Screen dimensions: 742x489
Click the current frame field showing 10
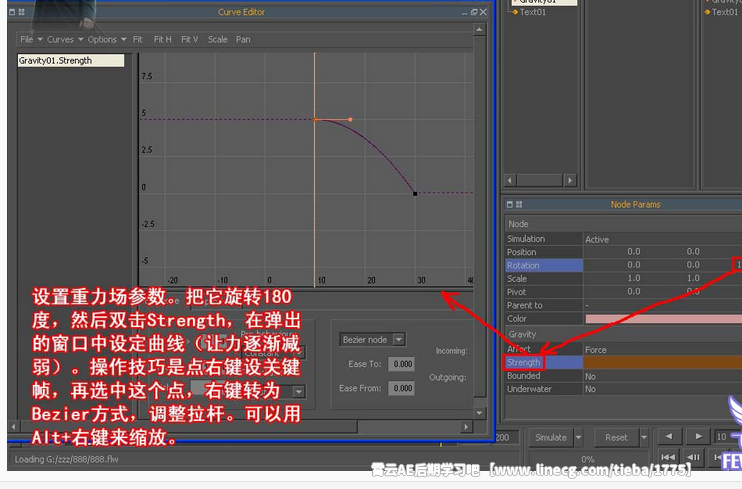click(x=723, y=436)
